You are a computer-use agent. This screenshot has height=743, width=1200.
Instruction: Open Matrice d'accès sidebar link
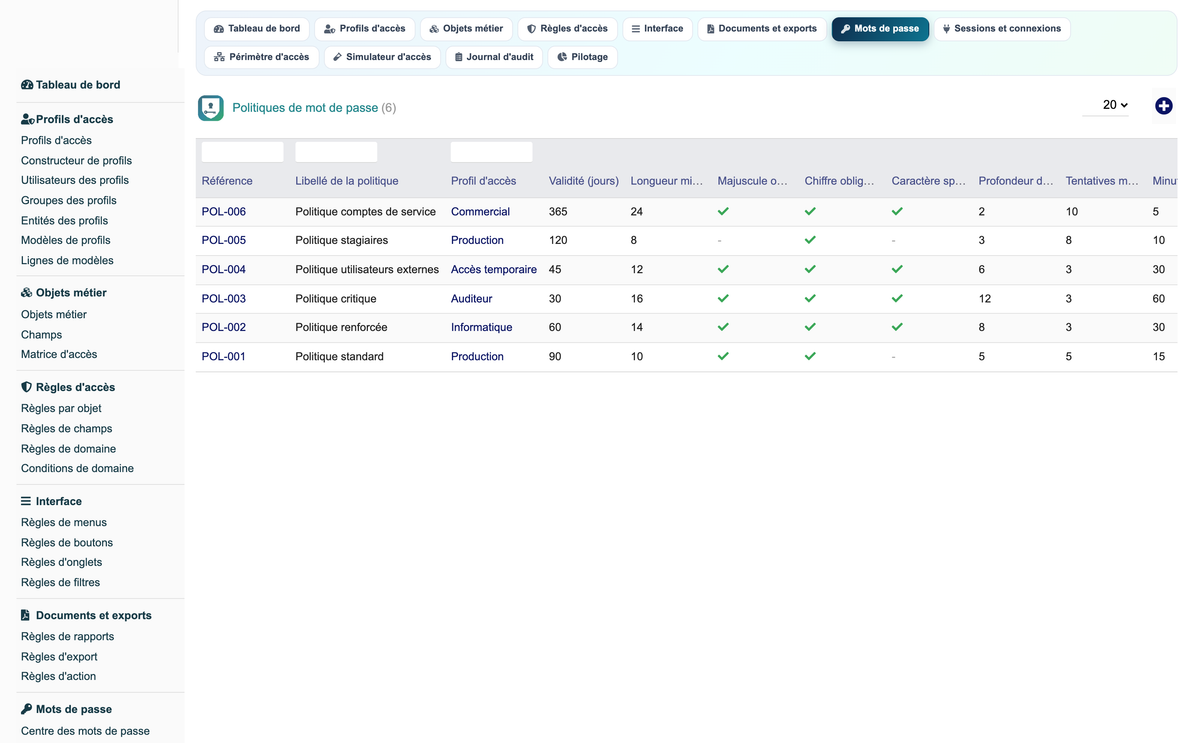pyautogui.click(x=59, y=355)
